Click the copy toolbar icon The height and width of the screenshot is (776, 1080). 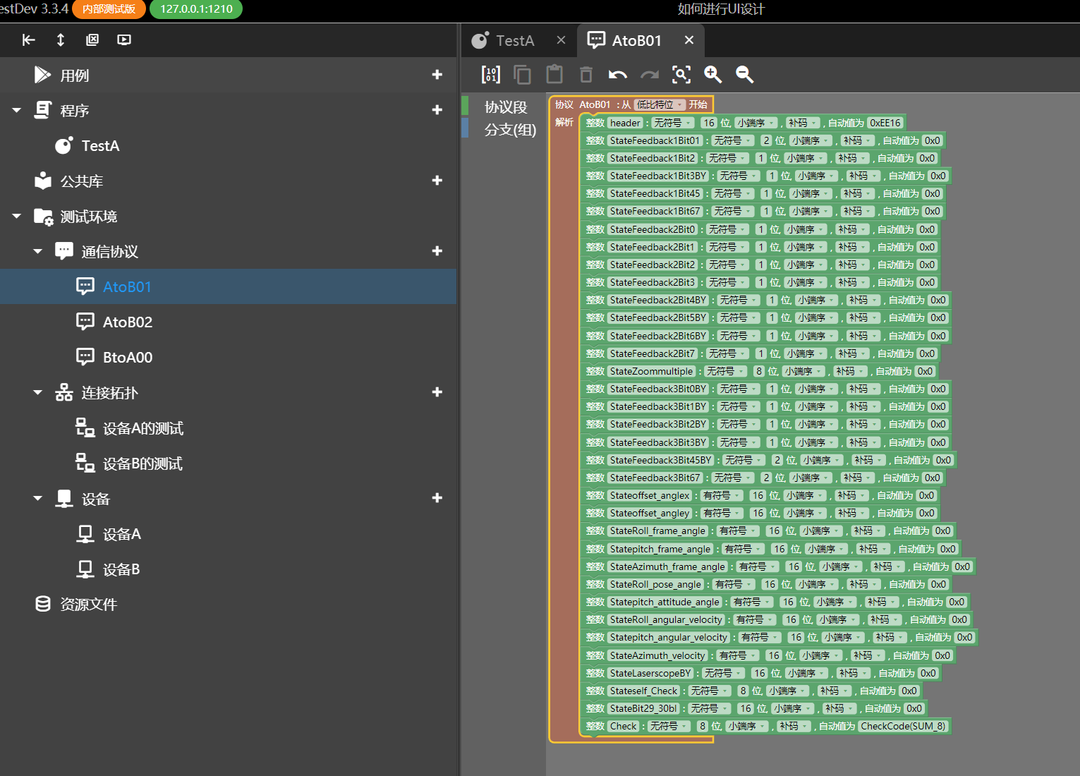coord(523,74)
